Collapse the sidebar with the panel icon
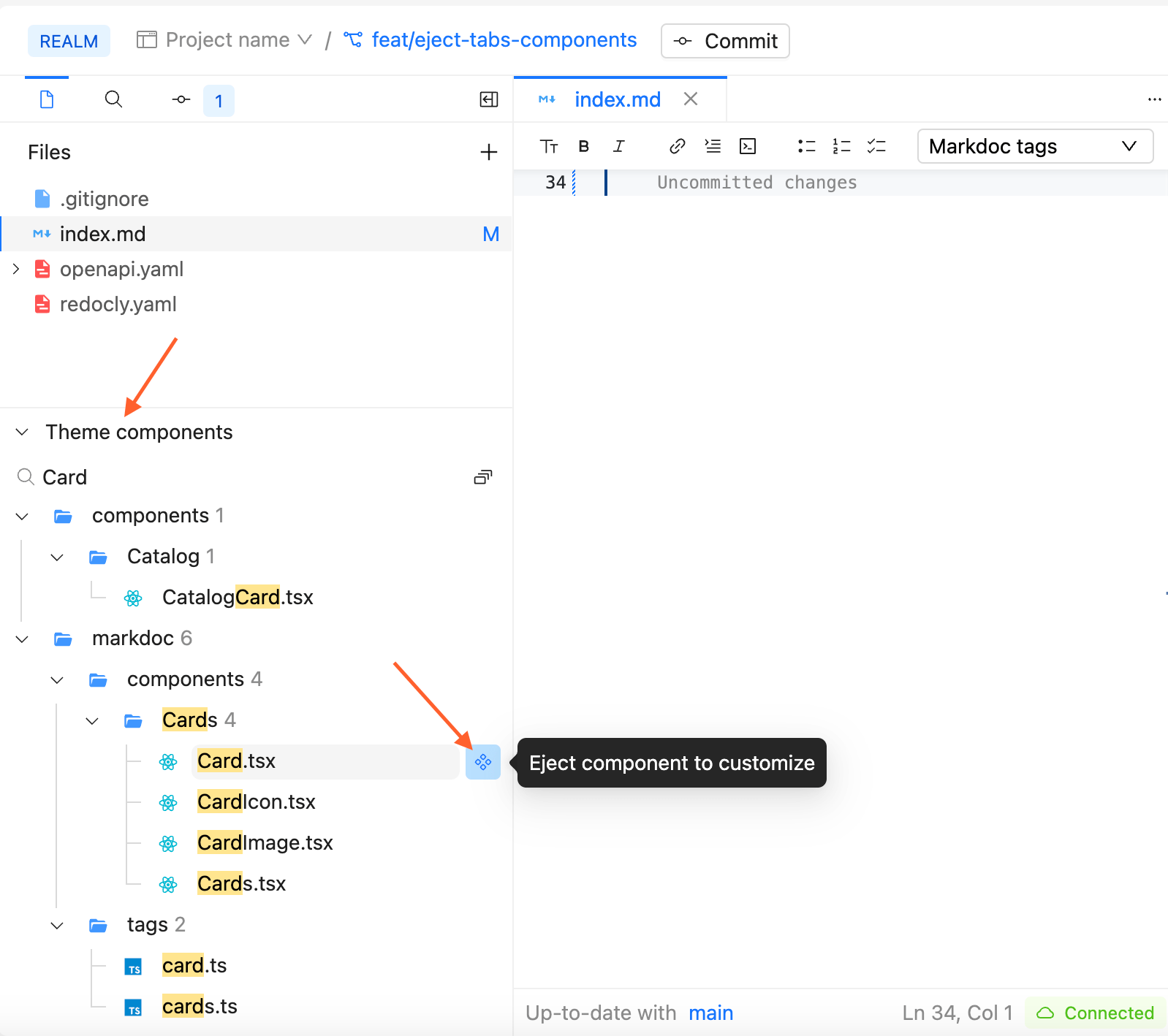The image size is (1168, 1036). click(488, 99)
